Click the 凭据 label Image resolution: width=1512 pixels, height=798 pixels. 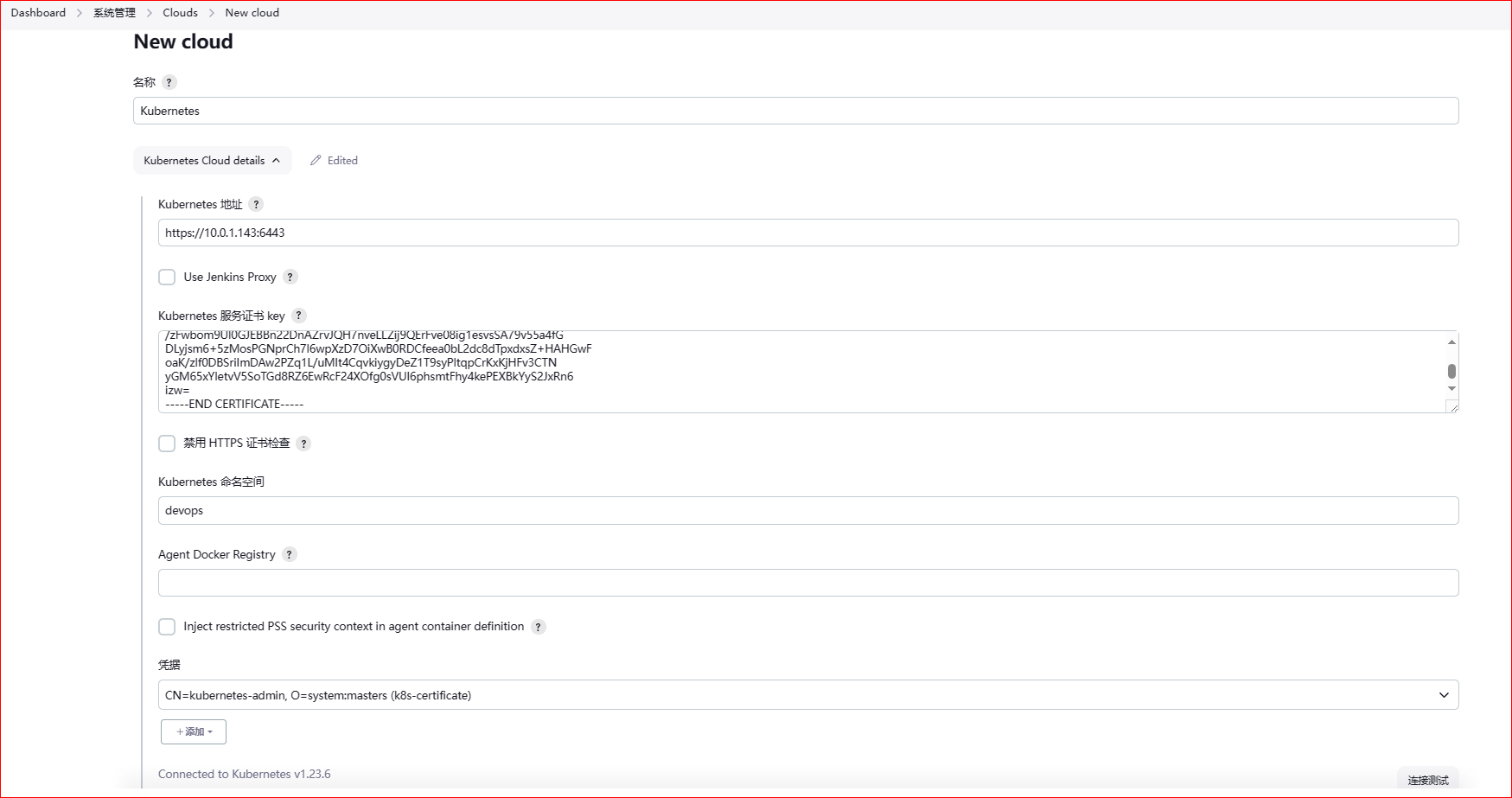coord(169,665)
